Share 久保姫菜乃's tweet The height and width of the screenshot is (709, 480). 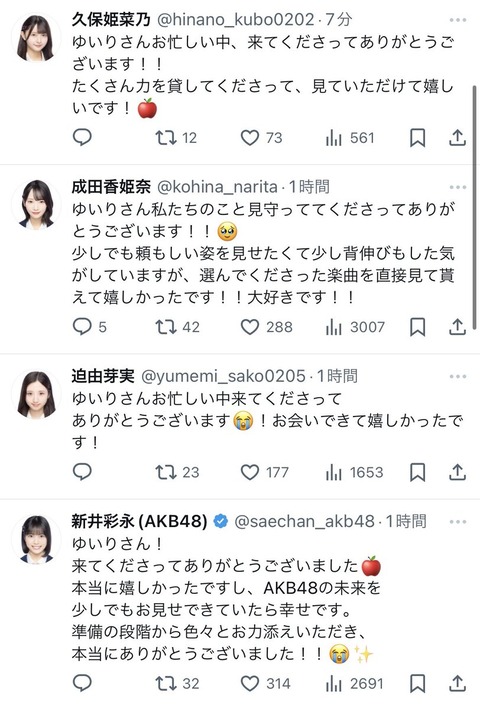[x=457, y=137]
